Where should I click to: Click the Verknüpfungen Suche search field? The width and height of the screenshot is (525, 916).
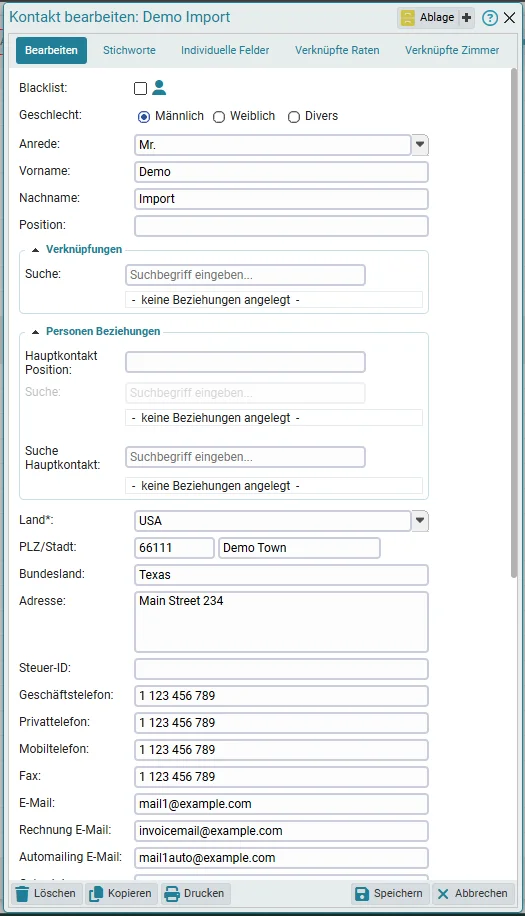pyautogui.click(x=245, y=275)
